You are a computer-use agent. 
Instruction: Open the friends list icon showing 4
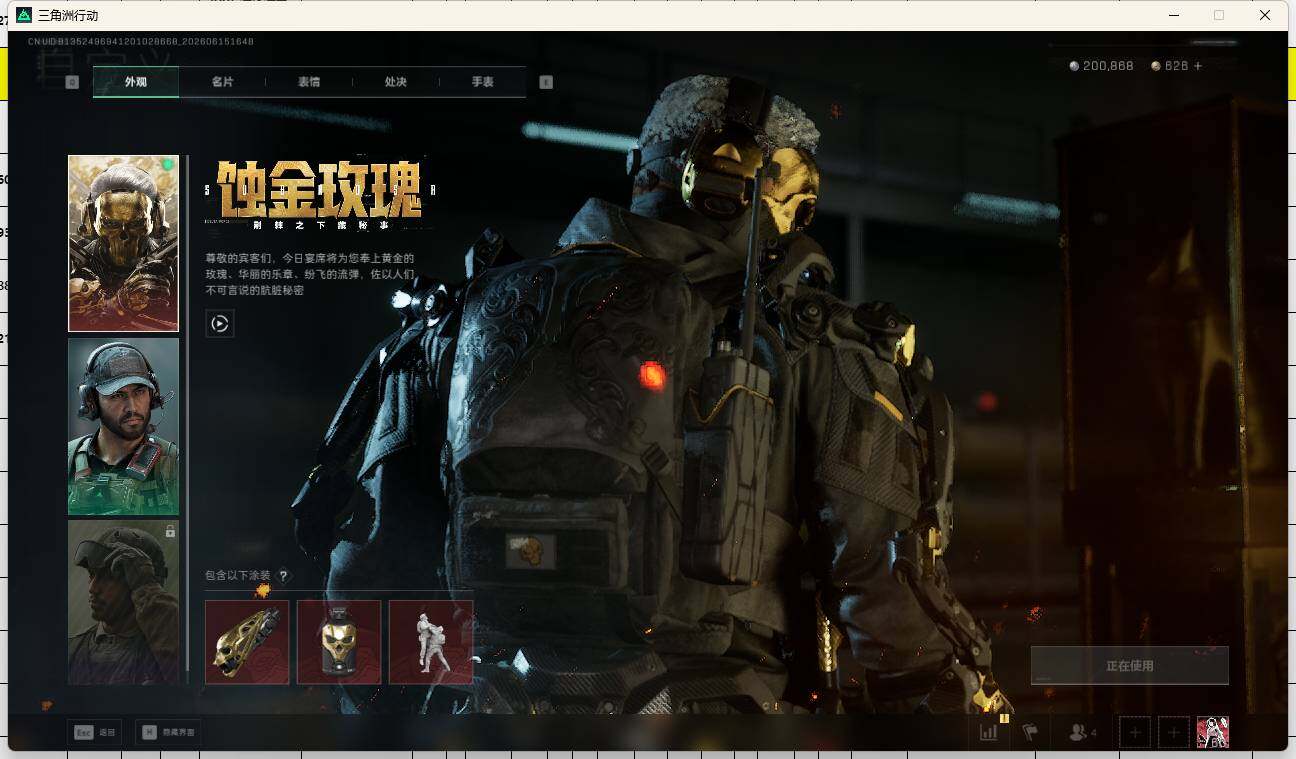point(1083,733)
